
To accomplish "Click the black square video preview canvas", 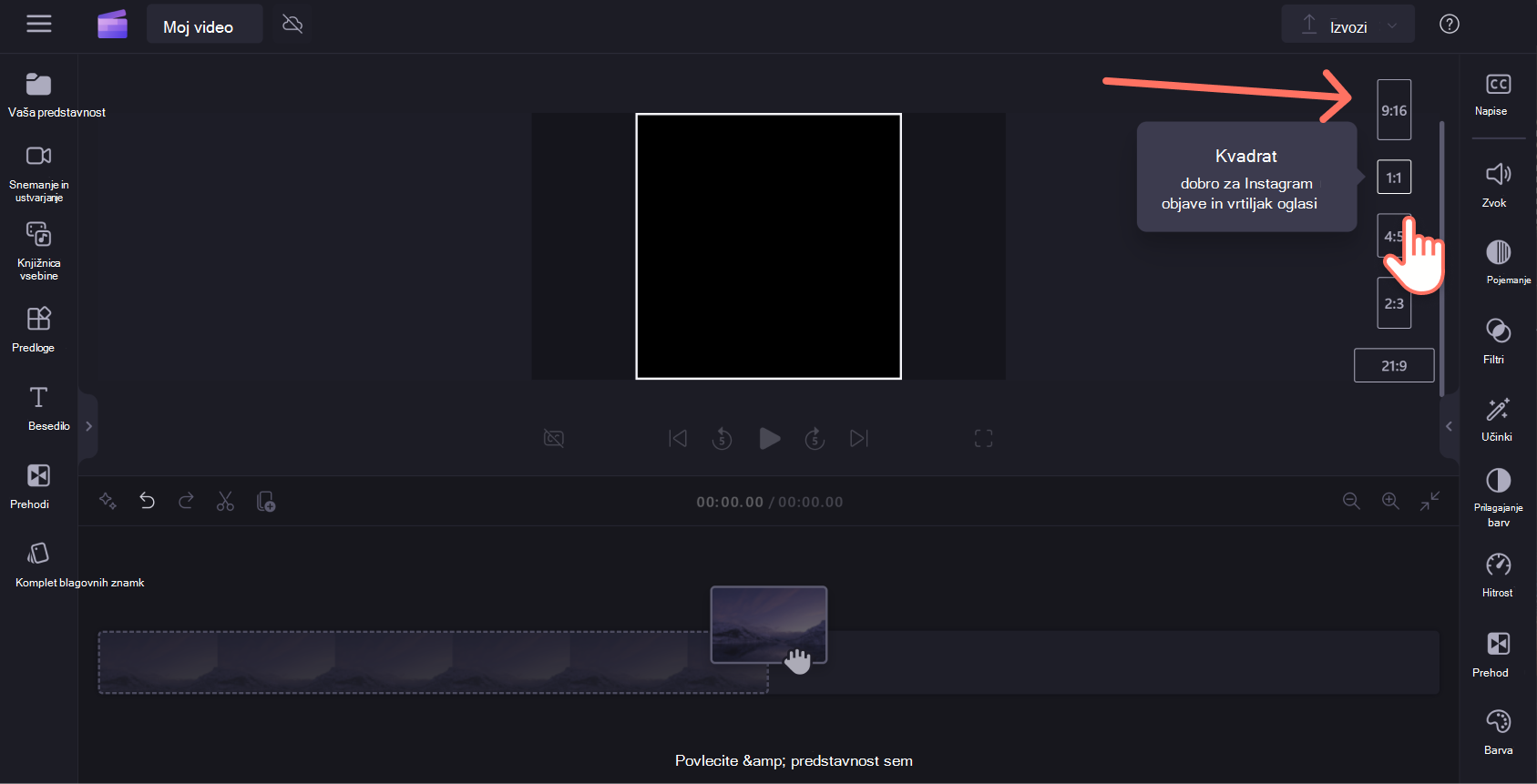I will pyautogui.click(x=769, y=246).
